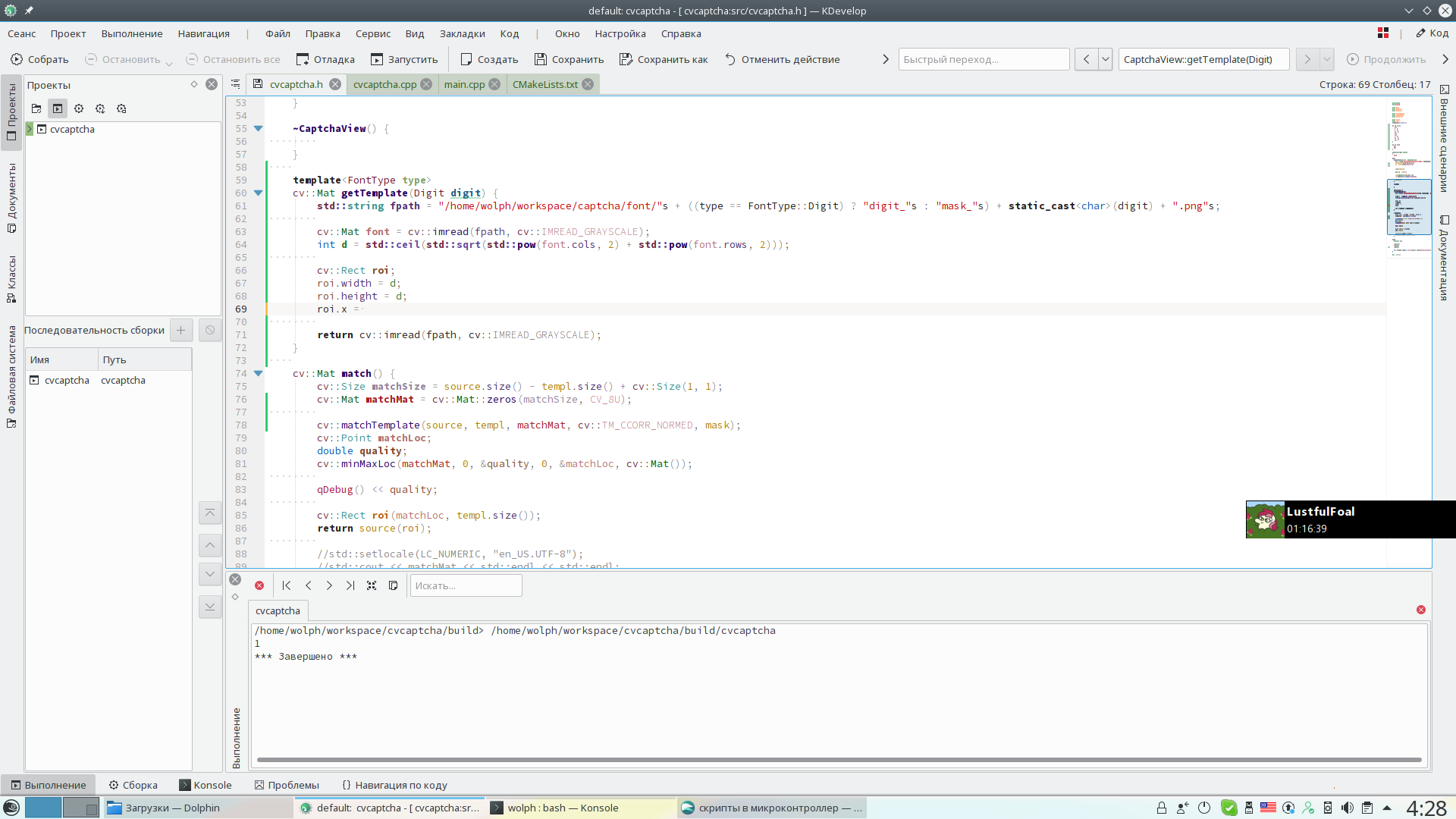This screenshot has width=1456, height=819.
Task: Clear the output error filter icon
Action: coord(259,585)
